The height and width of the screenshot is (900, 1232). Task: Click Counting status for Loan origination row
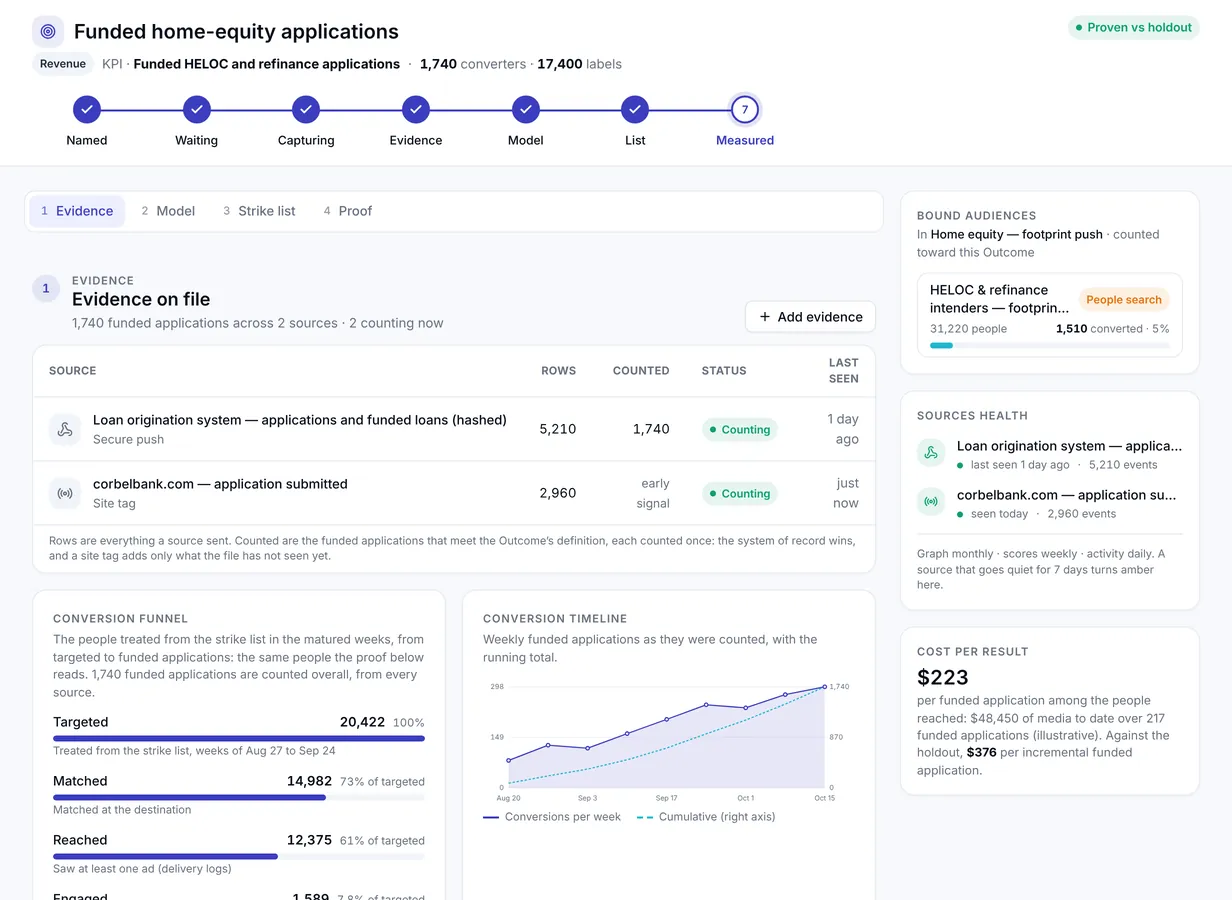pyautogui.click(x=740, y=429)
